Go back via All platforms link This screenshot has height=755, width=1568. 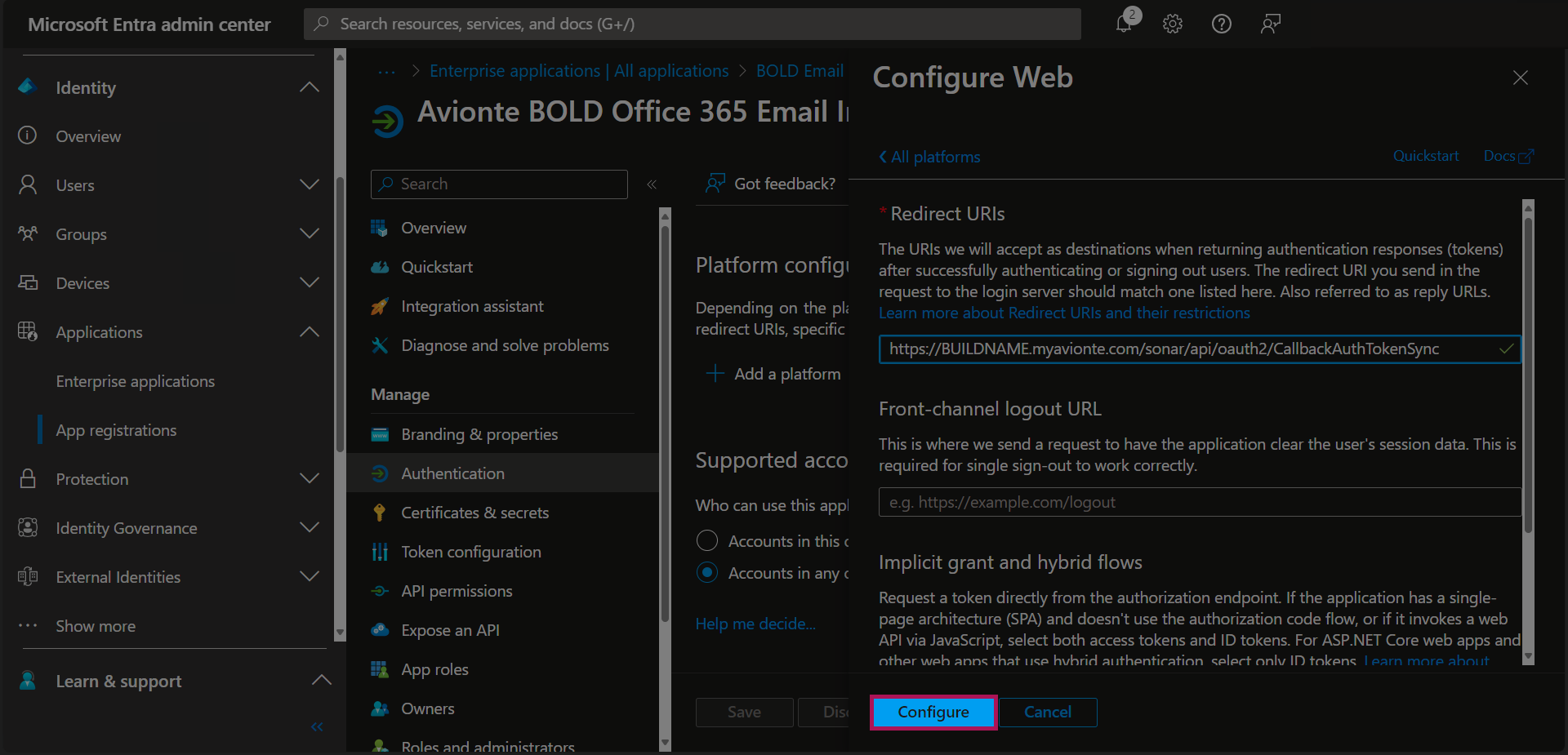pyautogui.click(x=929, y=157)
